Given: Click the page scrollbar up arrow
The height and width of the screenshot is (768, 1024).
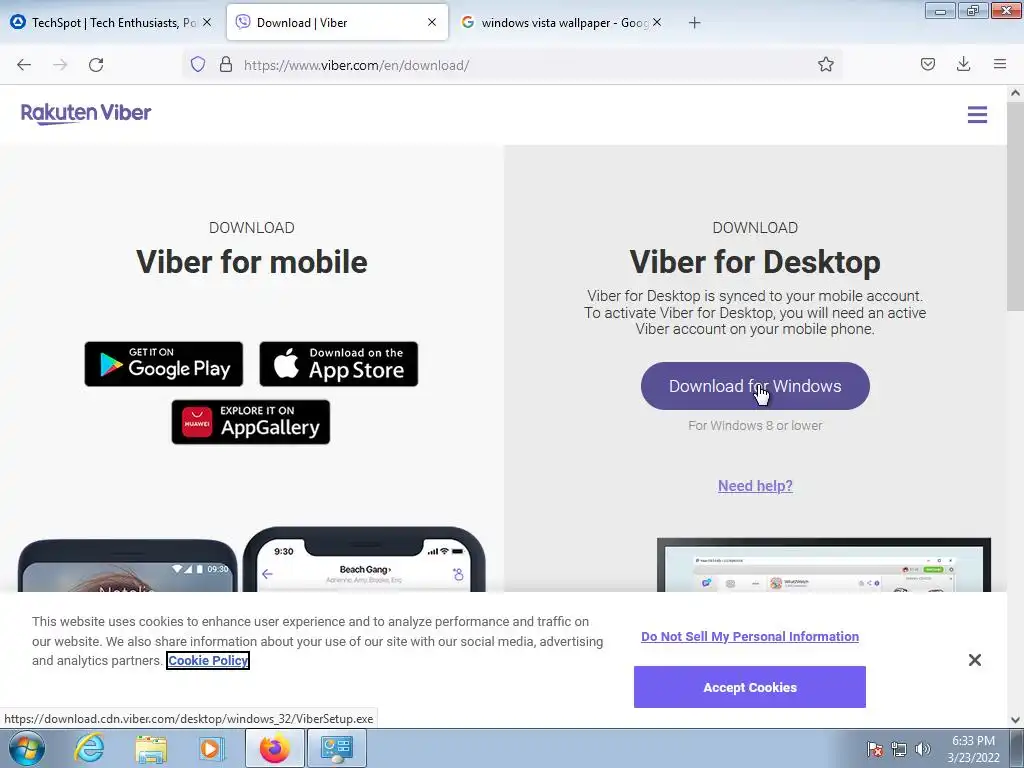Looking at the screenshot, I should (1015, 93).
